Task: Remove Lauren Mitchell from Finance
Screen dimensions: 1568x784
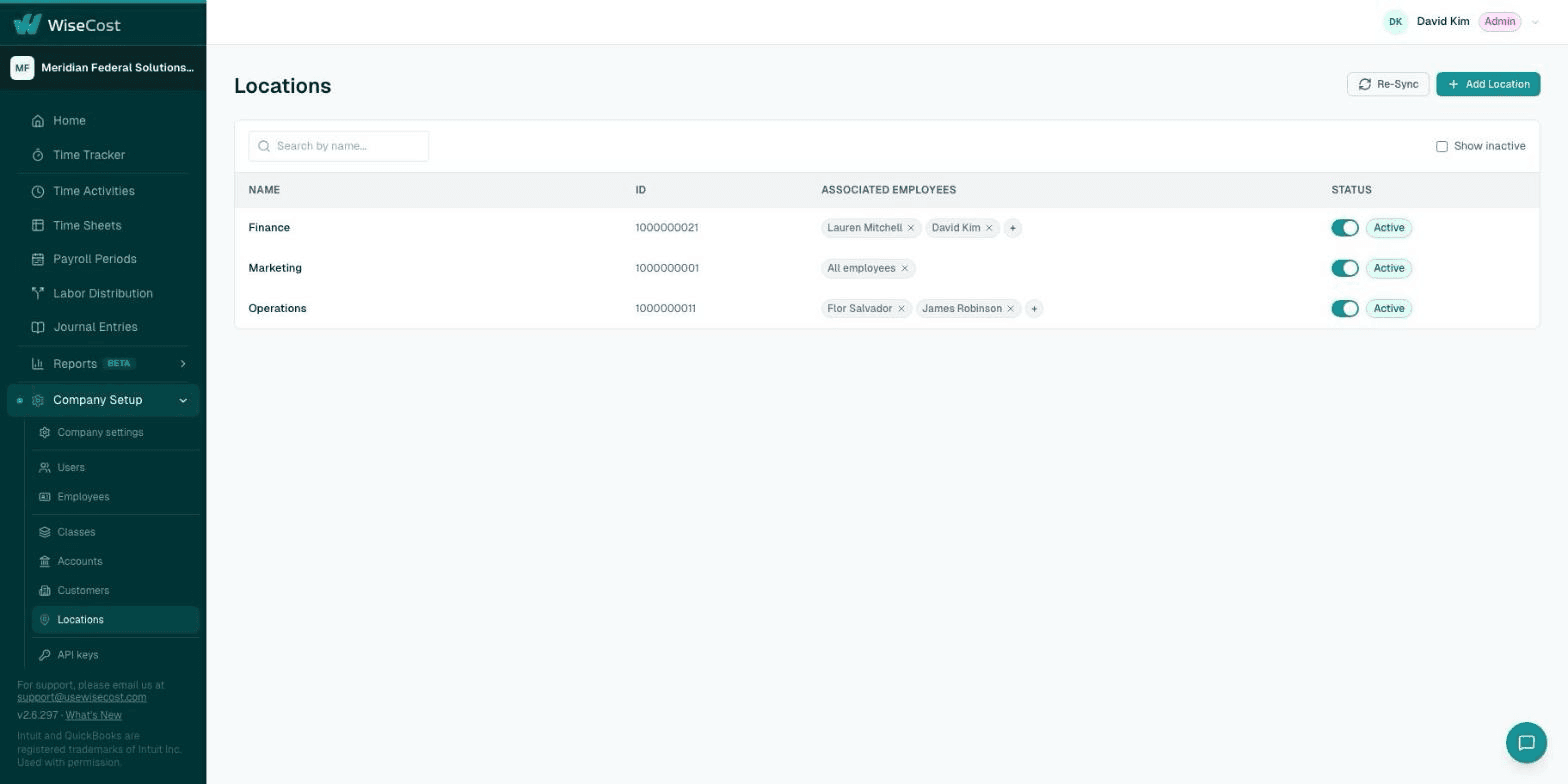Action: [x=911, y=228]
